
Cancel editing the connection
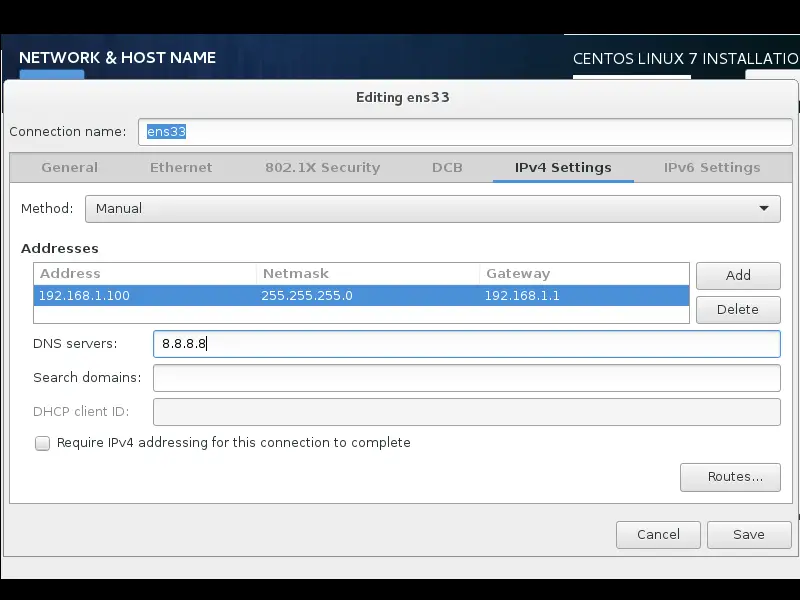(x=658, y=535)
